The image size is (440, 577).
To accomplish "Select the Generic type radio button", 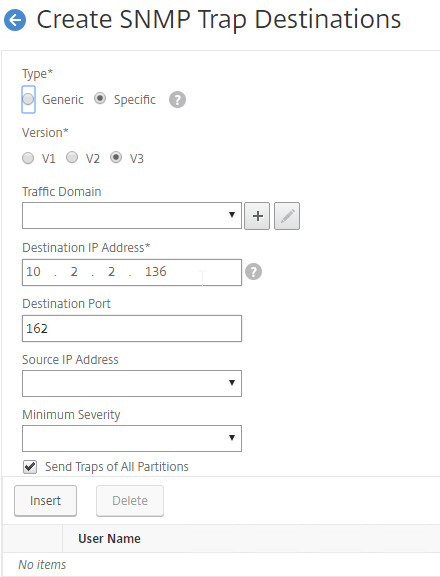I will point(28,99).
